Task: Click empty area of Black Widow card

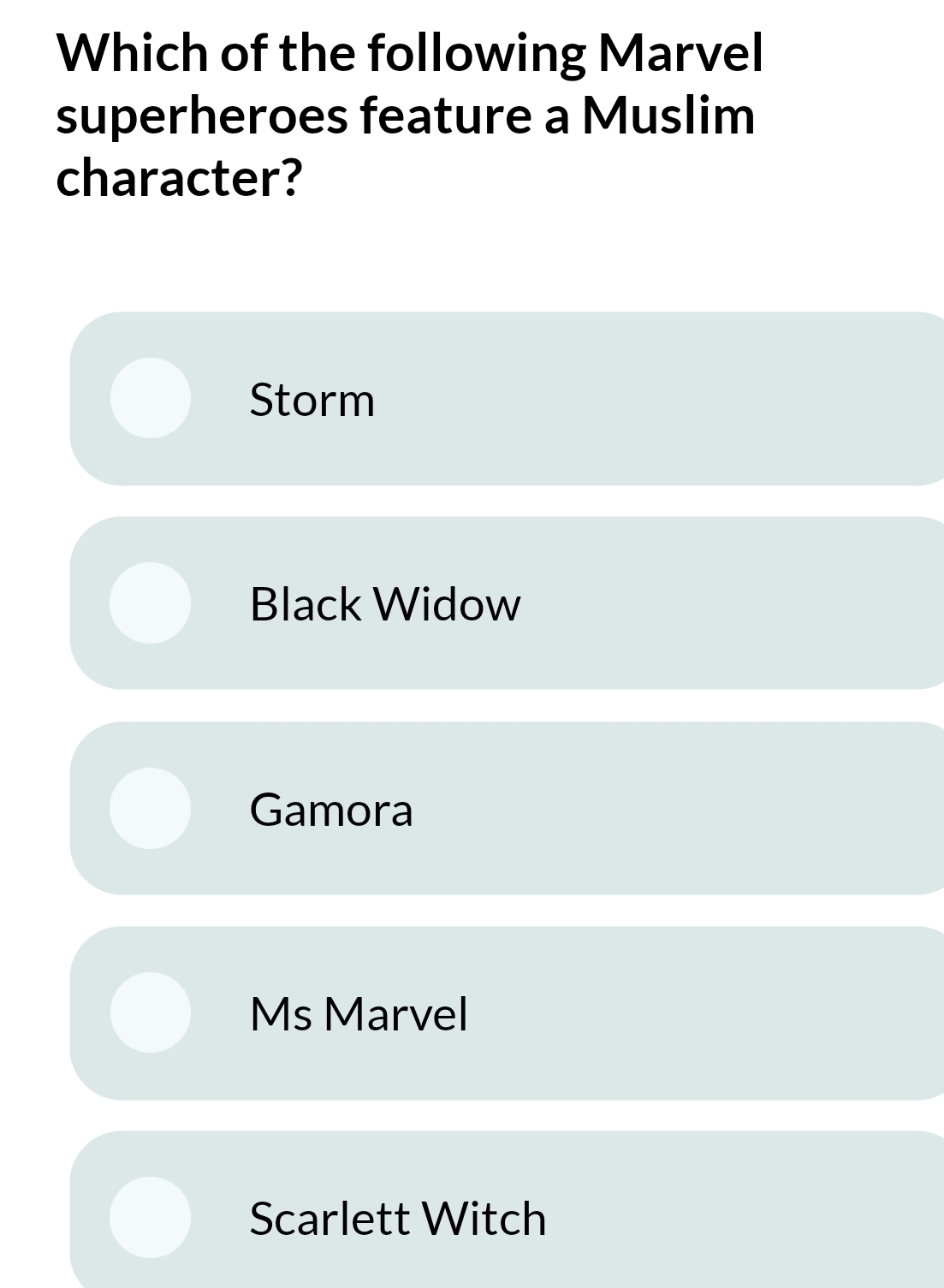Action: click(x=727, y=603)
